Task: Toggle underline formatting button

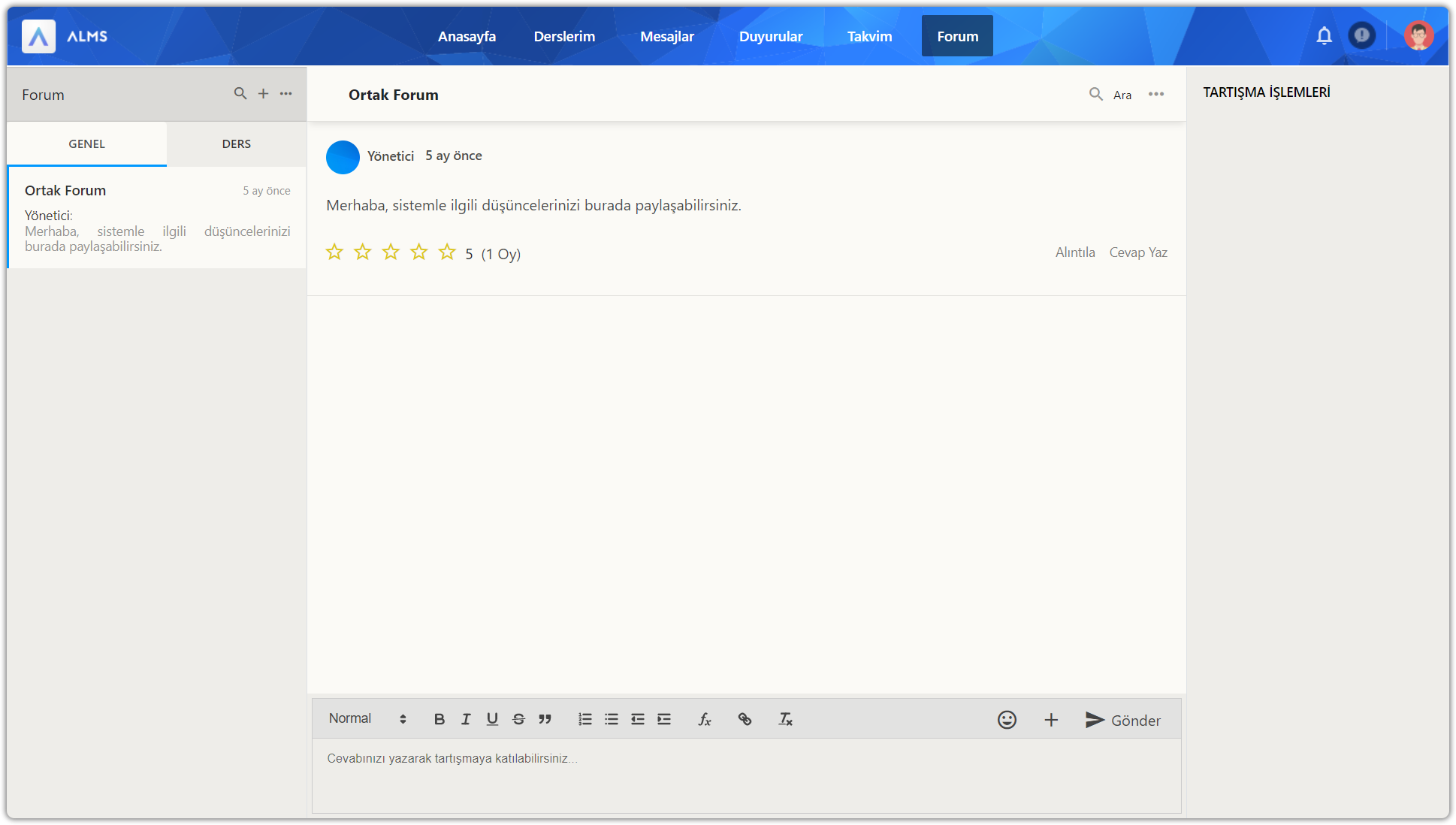Action: click(x=492, y=719)
